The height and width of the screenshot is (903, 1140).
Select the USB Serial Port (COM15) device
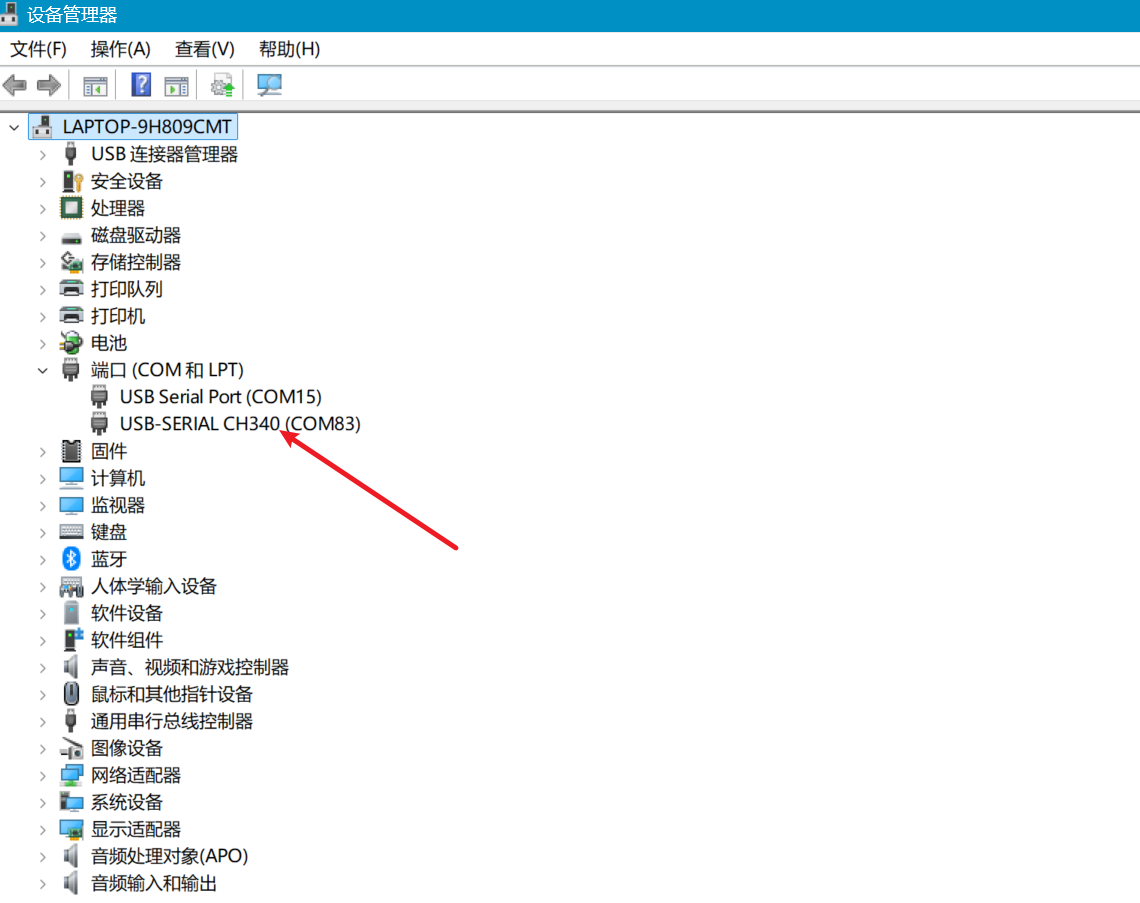click(x=220, y=397)
